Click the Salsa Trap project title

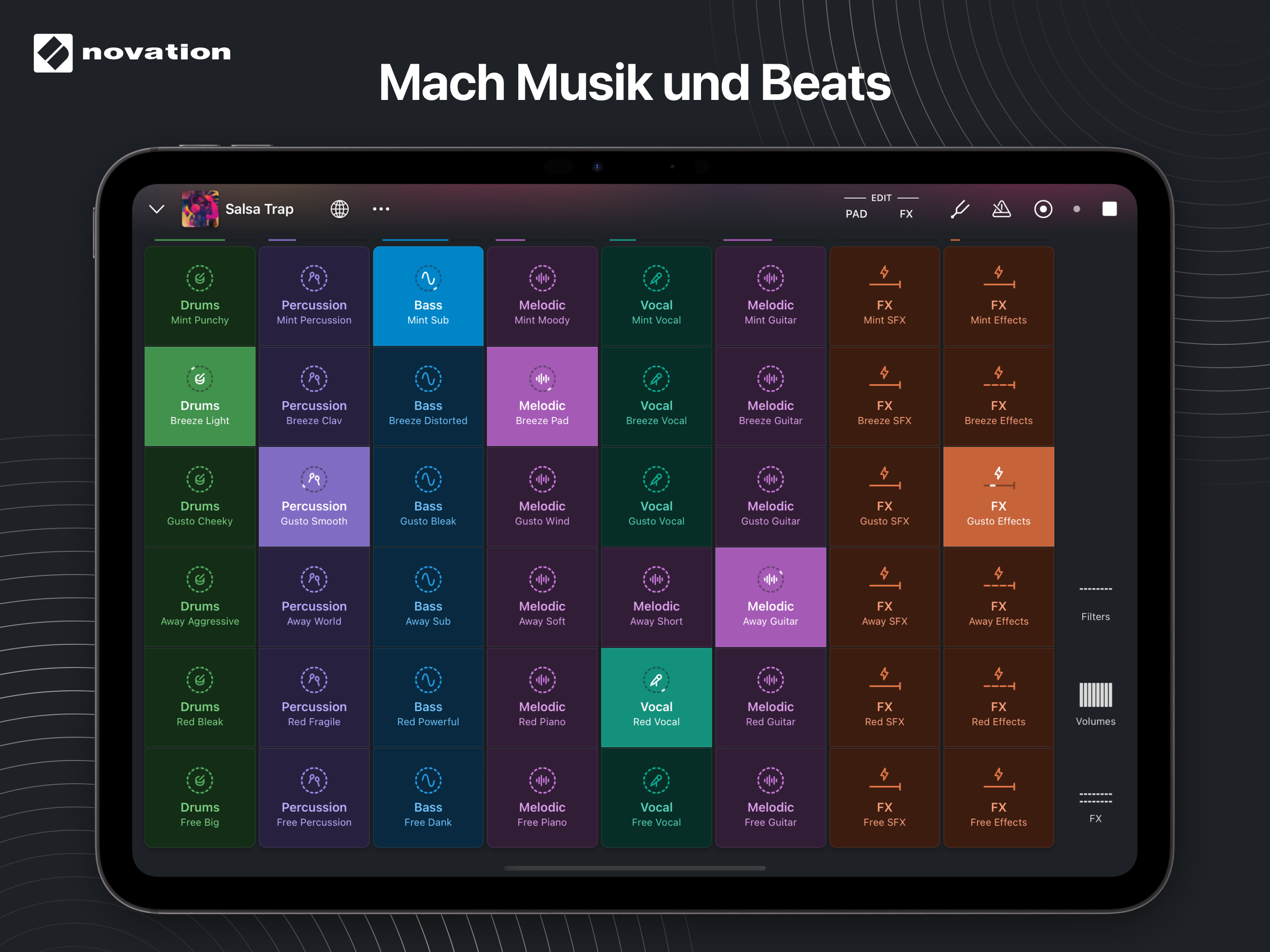259,209
